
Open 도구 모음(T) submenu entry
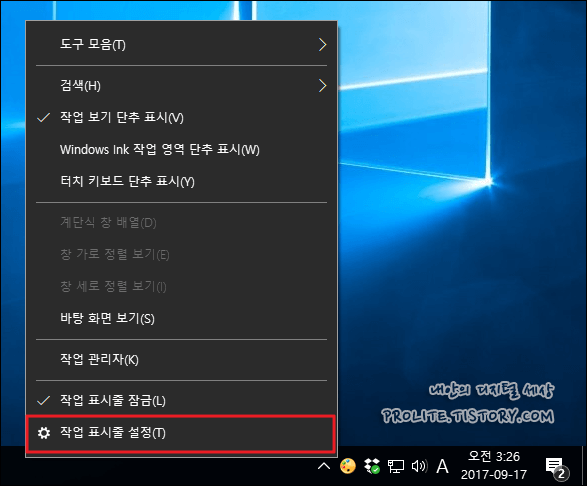(x=182, y=45)
